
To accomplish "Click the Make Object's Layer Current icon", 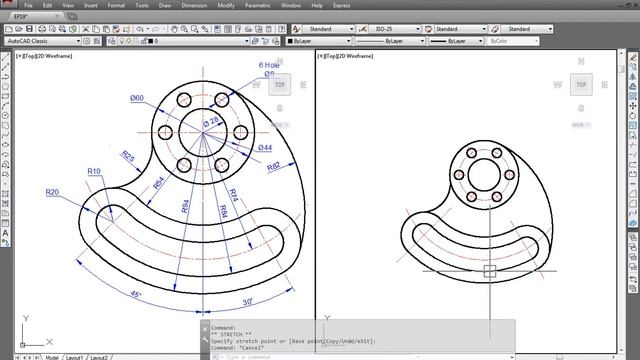I will (x=256, y=41).
